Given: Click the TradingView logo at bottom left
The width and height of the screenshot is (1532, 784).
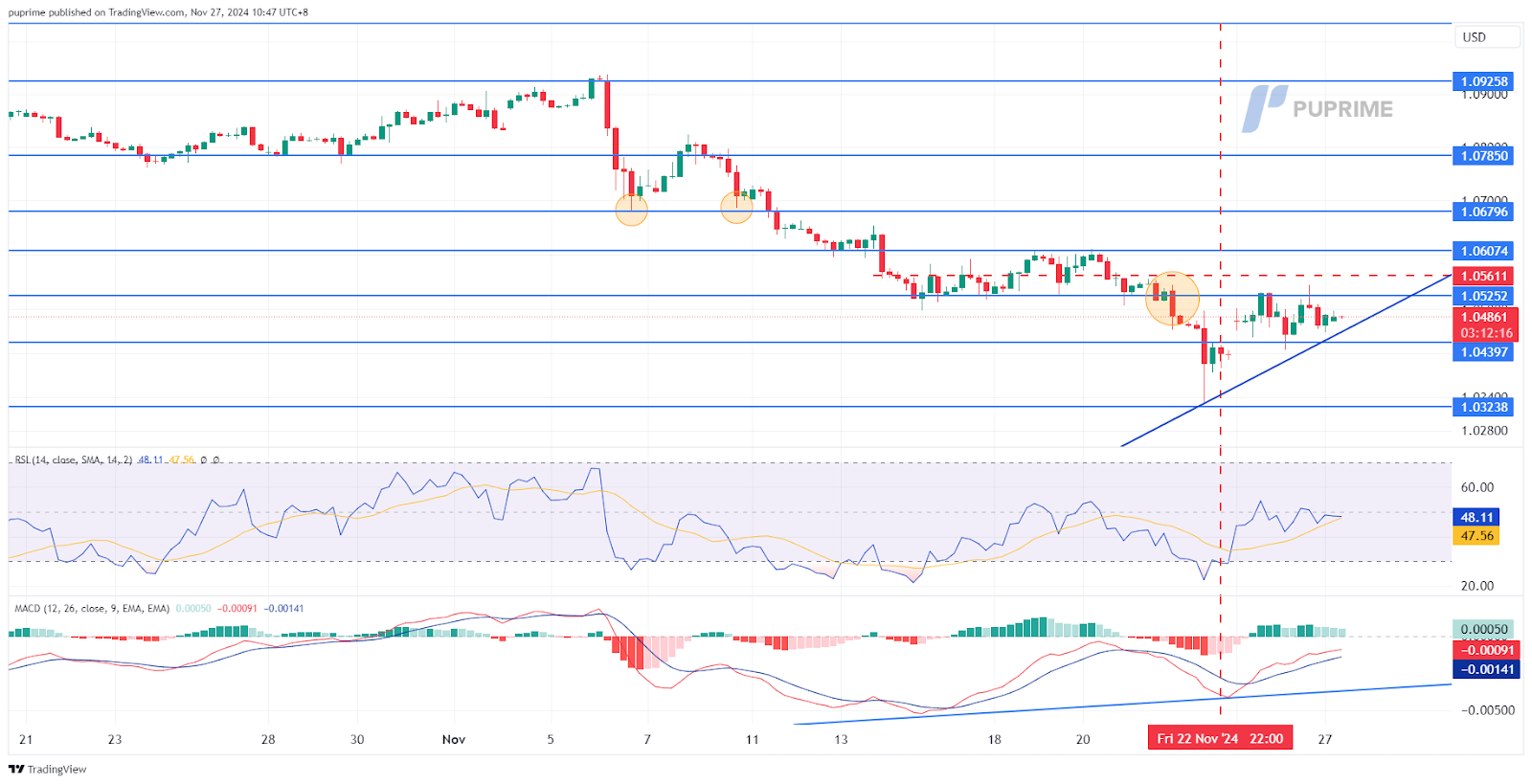Looking at the screenshot, I should (x=47, y=769).
